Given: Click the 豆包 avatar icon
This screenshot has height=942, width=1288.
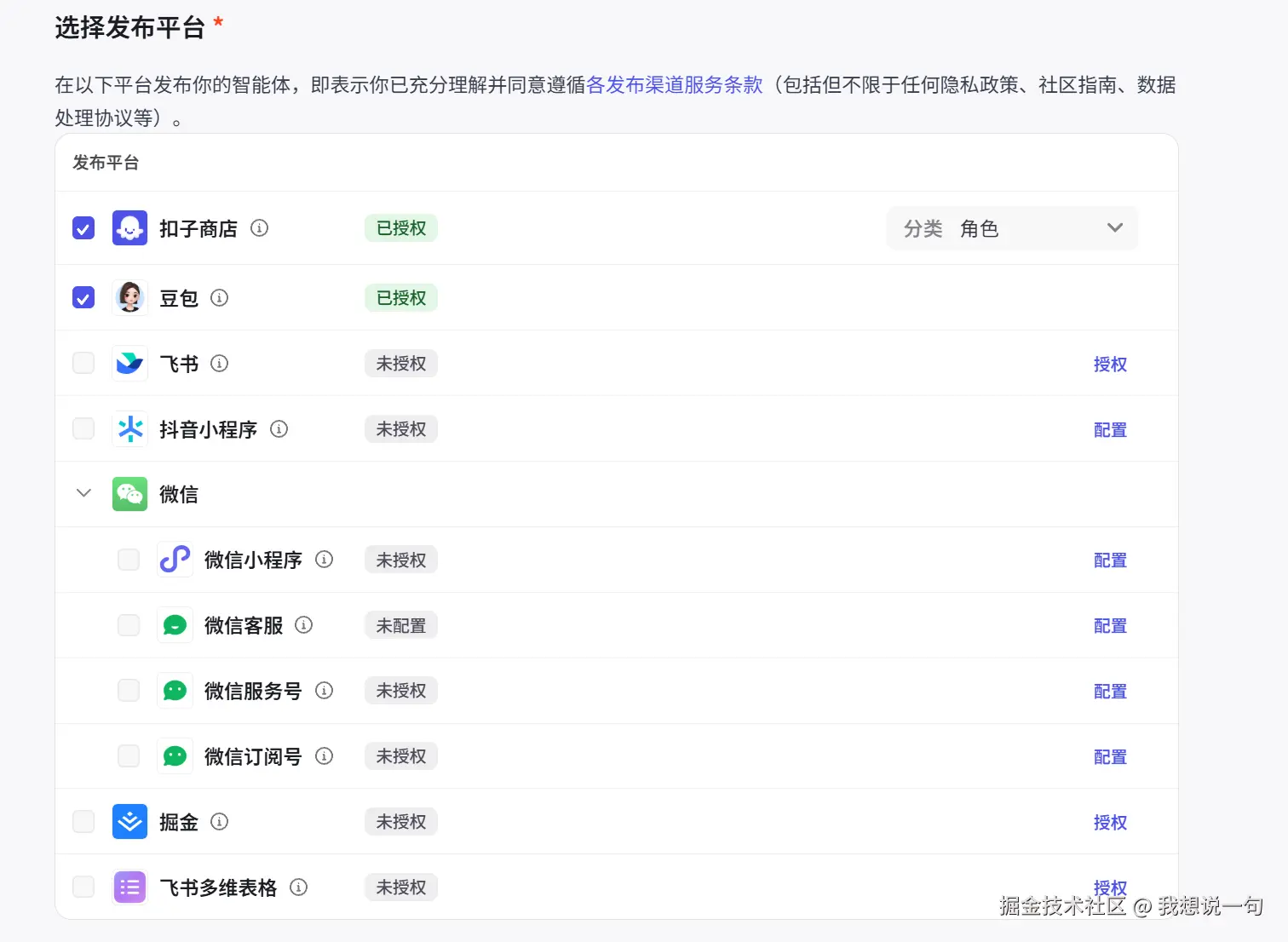Looking at the screenshot, I should pyautogui.click(x=129, y=298).
